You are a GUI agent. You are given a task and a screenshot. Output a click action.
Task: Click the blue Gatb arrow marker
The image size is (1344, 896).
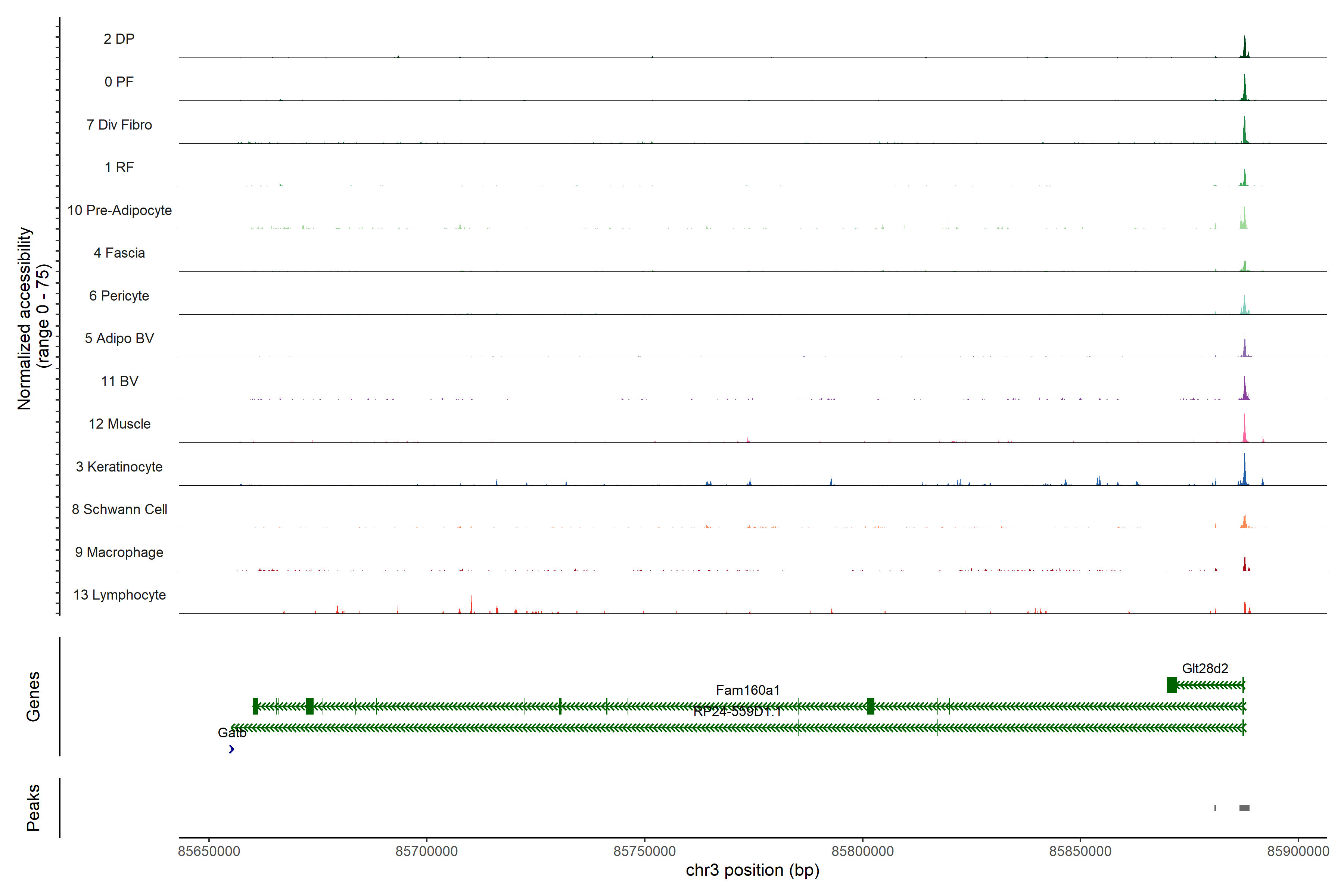tap(231, 749)
